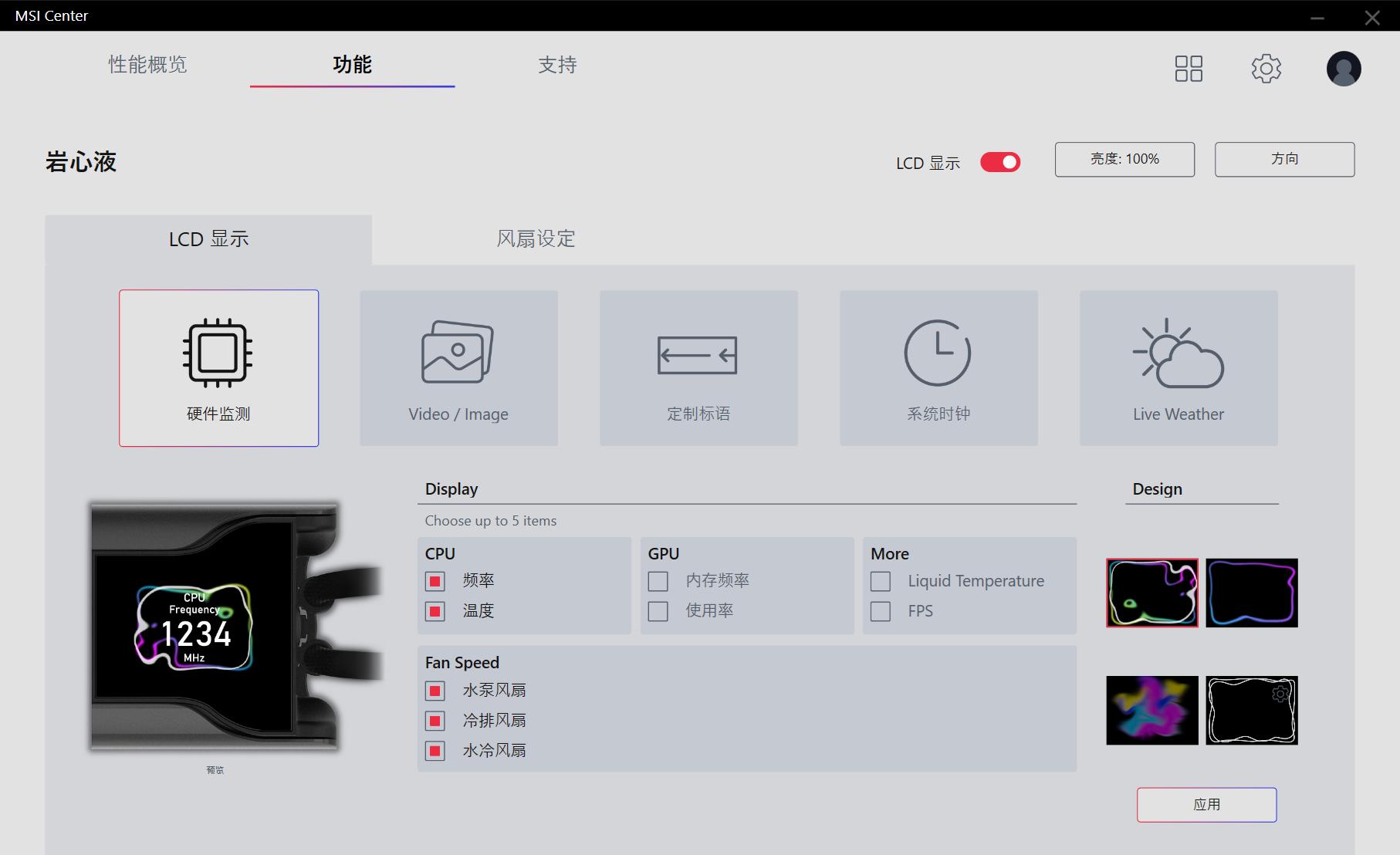Open the Video / Image display mode

458,368
